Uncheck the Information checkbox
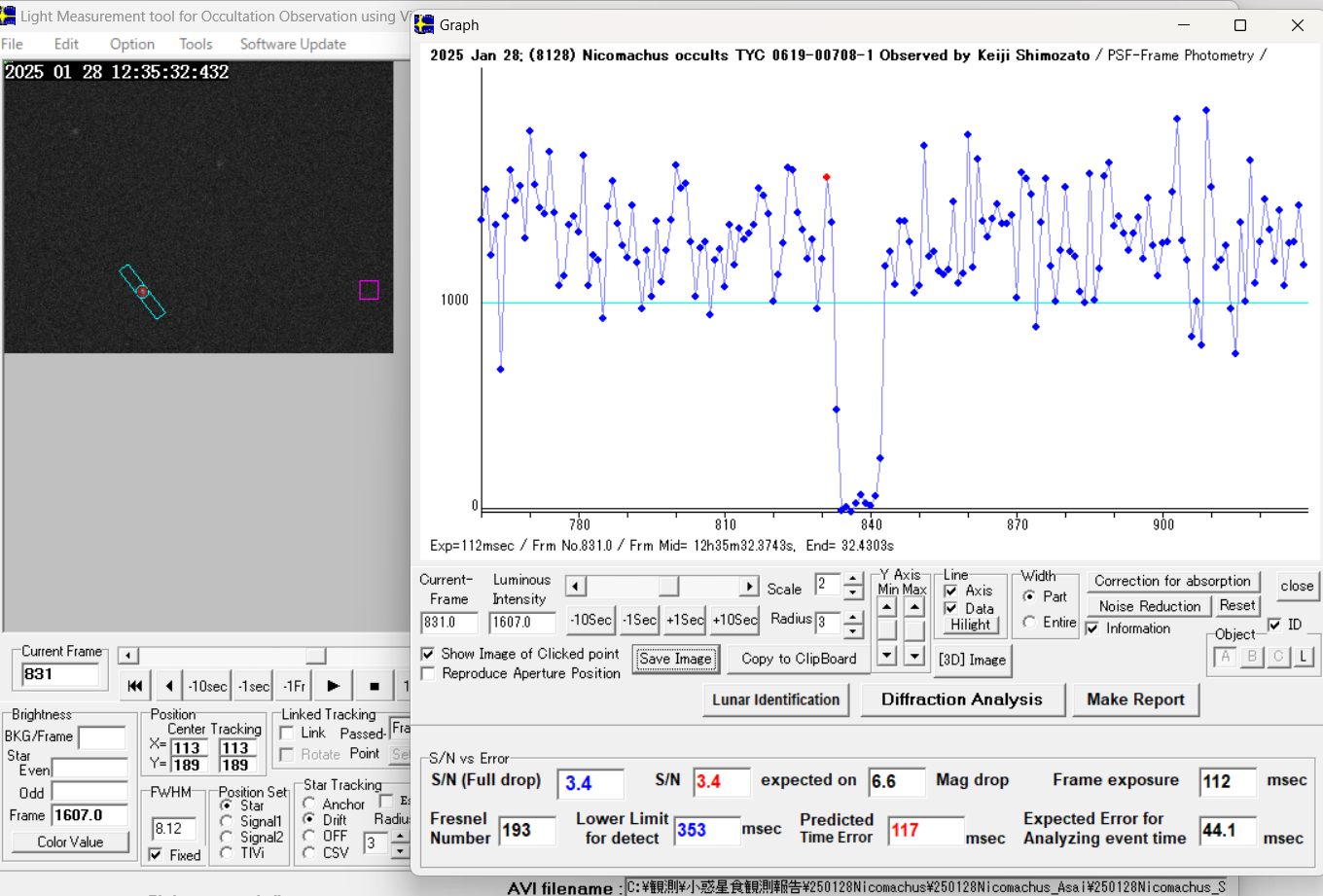Image resolution: width=1323 pixels, height=896 pixels. pos(1092,628)
